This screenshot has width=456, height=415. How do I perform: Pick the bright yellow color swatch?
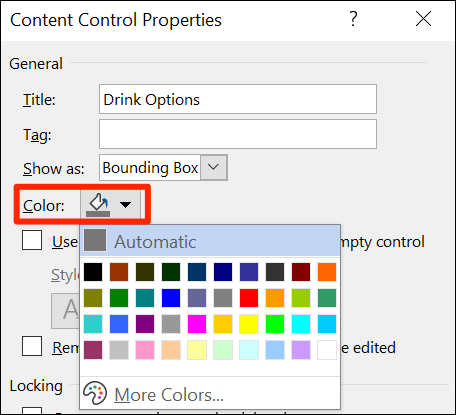pyautogui.click(x=249, y=324)
